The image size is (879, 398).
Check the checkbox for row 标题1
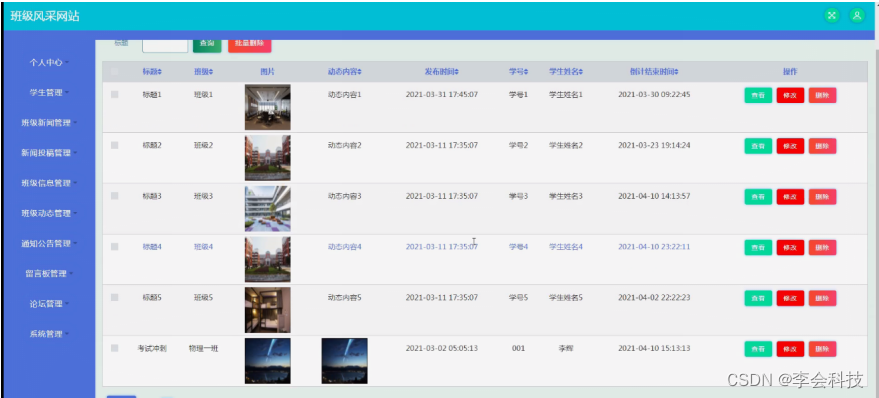point(115,95)
